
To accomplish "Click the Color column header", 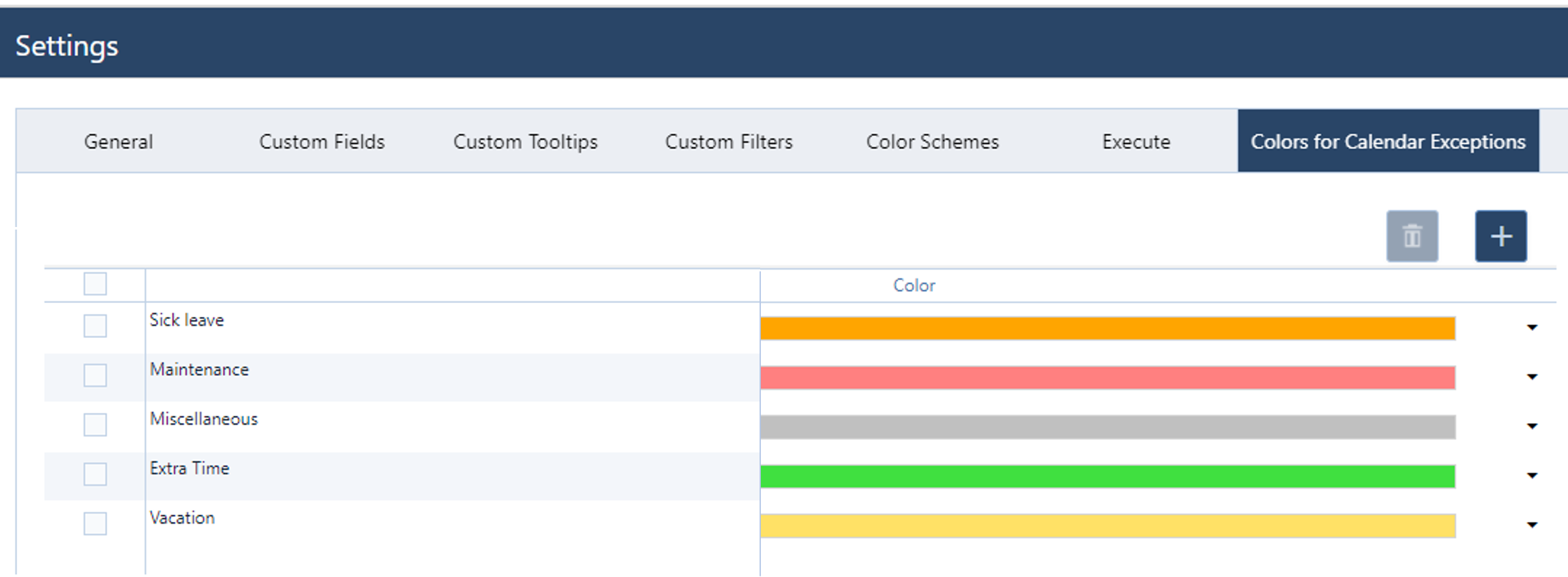I will pos(914,285).
